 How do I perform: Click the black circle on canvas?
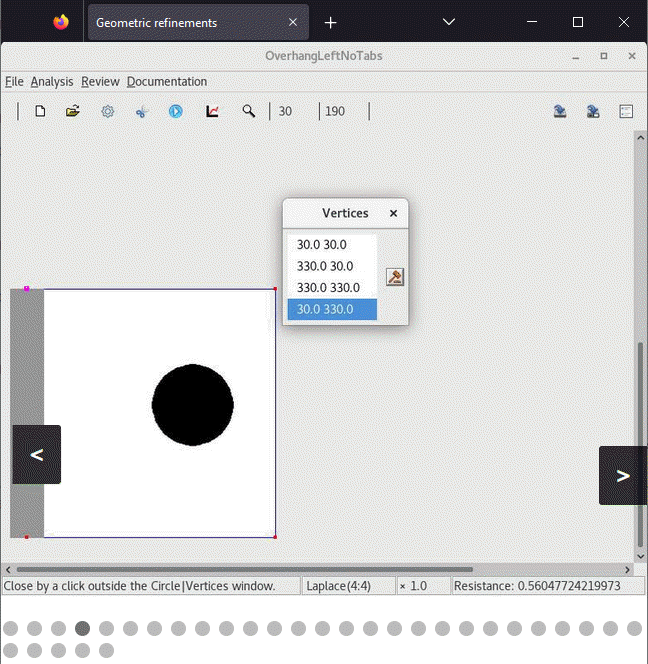click(x=192, y=405)
